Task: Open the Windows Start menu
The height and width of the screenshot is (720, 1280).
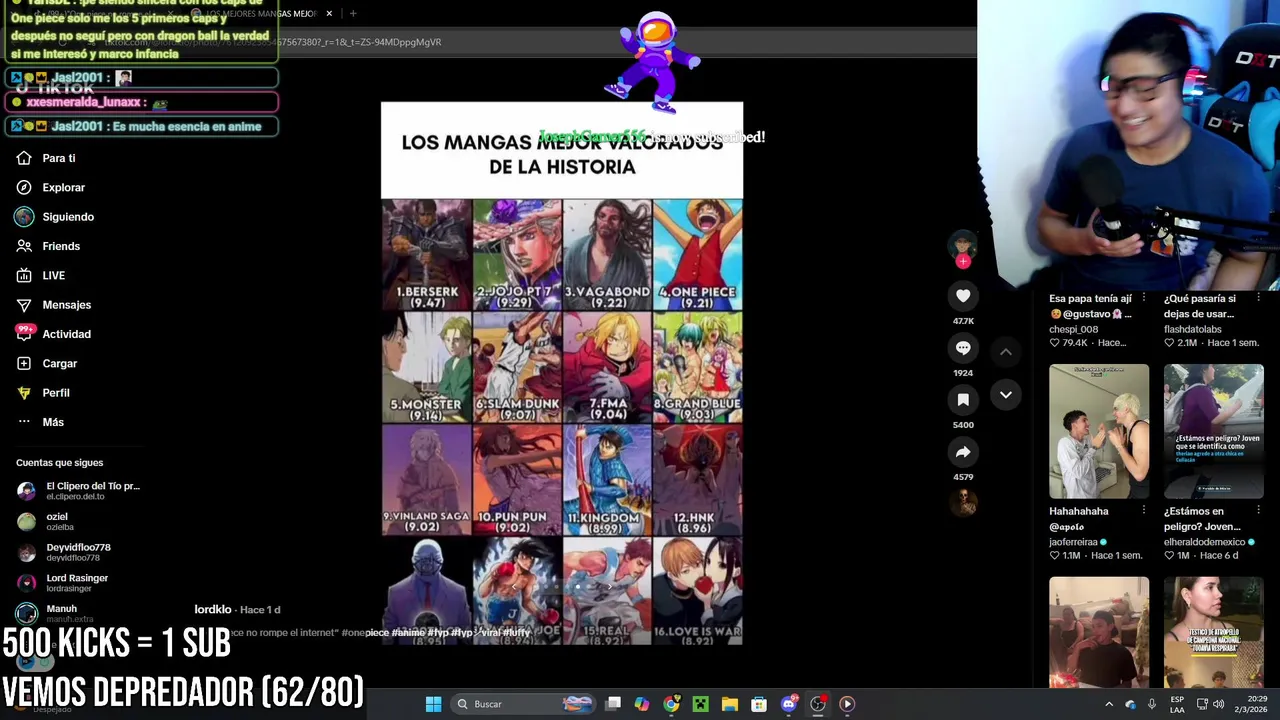Action: coord(433,704)
